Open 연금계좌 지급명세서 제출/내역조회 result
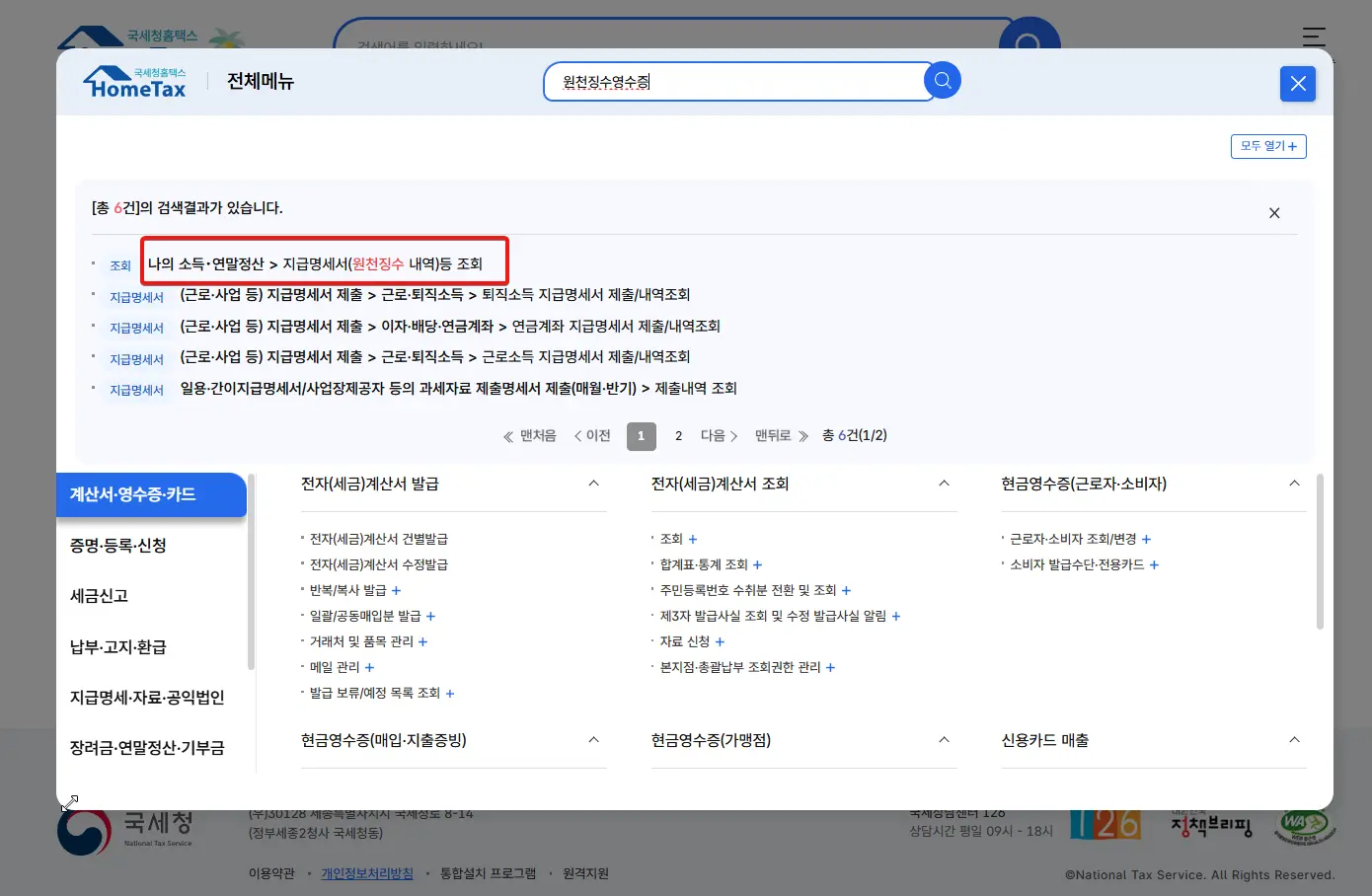This screenshot has height=896, width=1372. (449, 327)
